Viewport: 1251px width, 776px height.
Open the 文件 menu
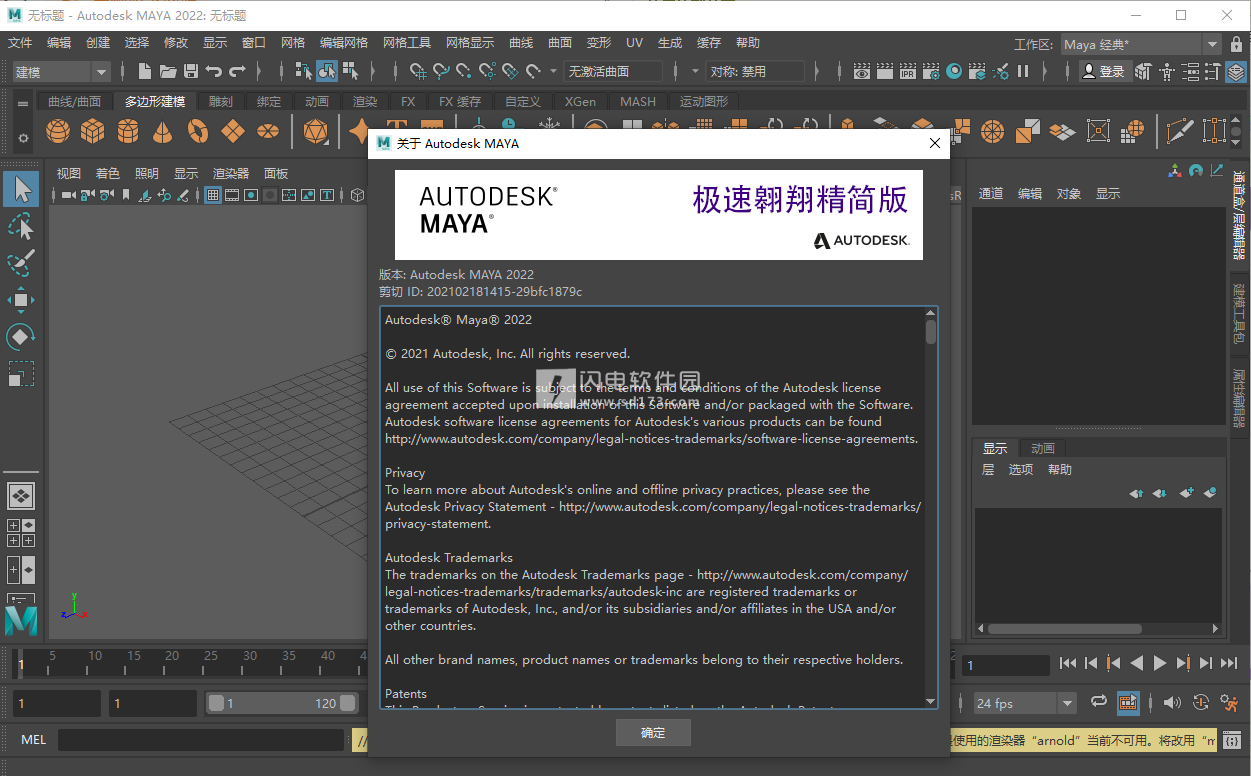tap(20, 43)
